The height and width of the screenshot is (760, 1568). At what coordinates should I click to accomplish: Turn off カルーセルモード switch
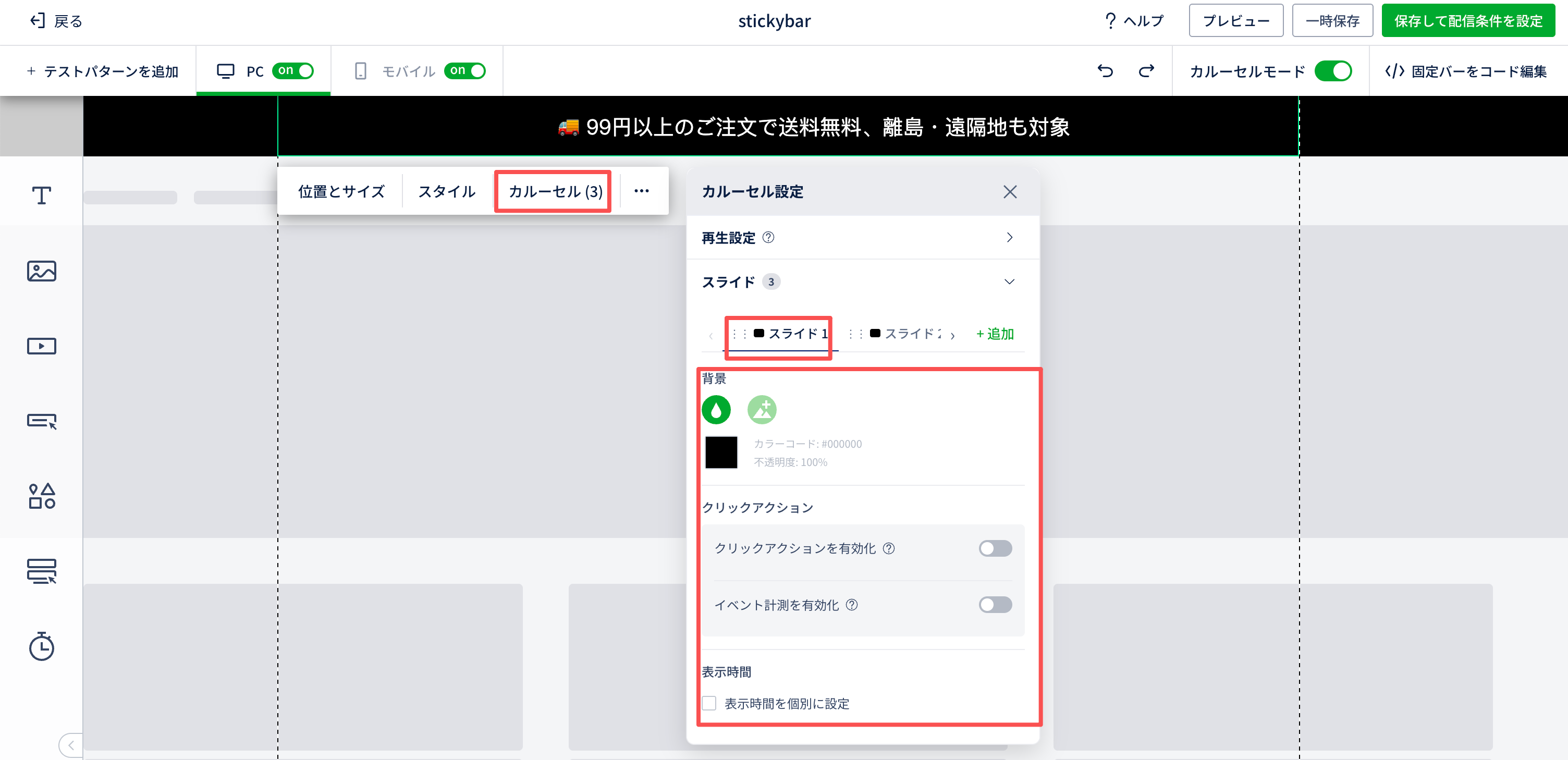click(1333, 71)
